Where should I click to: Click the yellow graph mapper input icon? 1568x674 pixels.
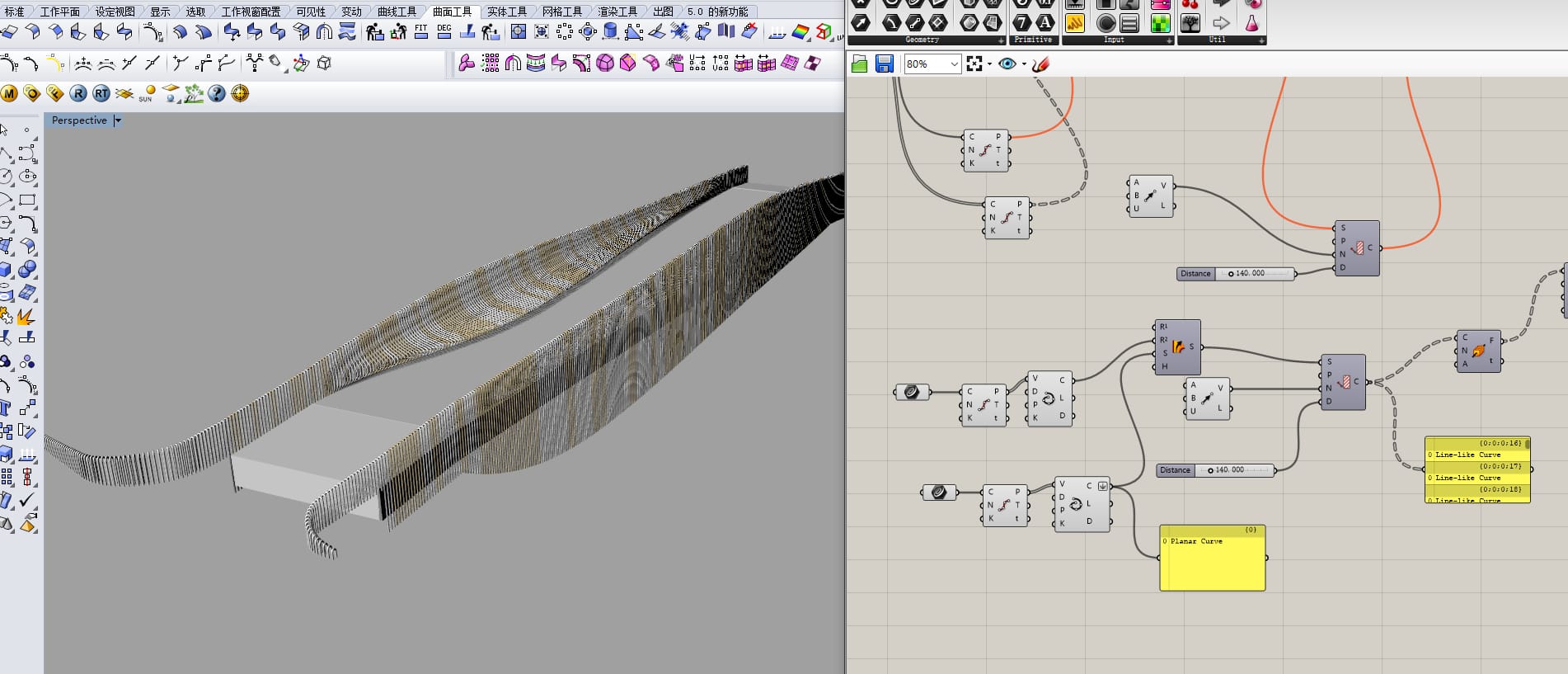[1074, 23]
